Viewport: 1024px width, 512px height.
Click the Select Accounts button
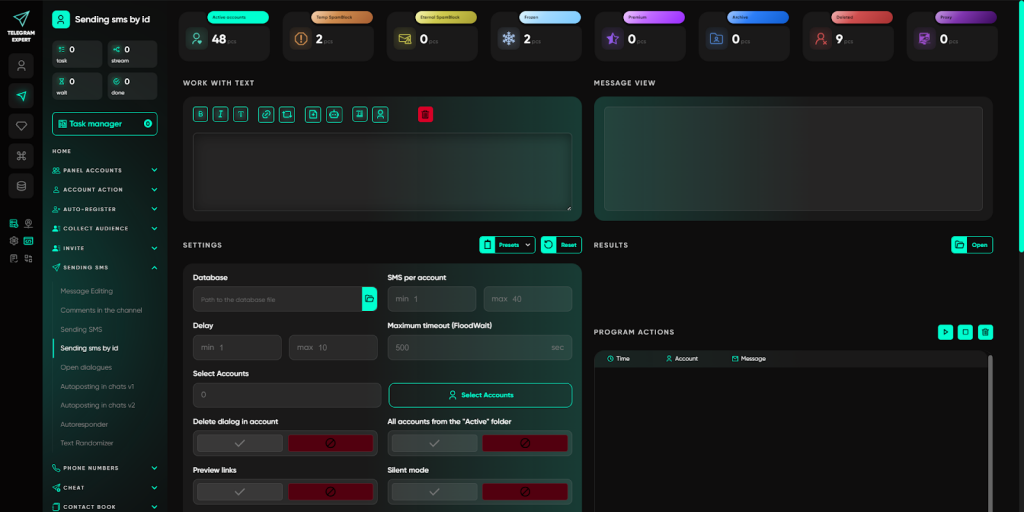coord(480,395)
